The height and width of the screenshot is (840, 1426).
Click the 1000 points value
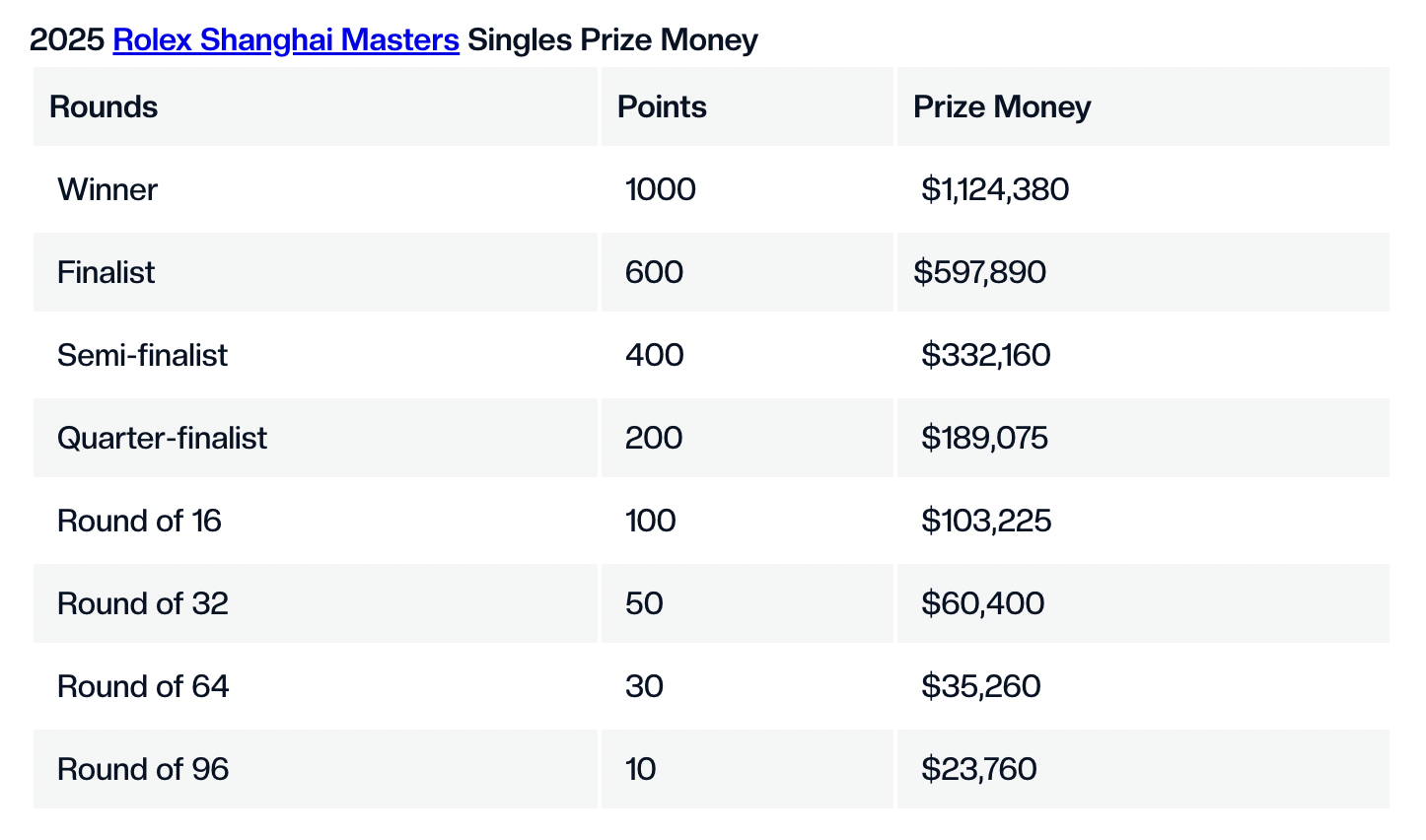660,189
